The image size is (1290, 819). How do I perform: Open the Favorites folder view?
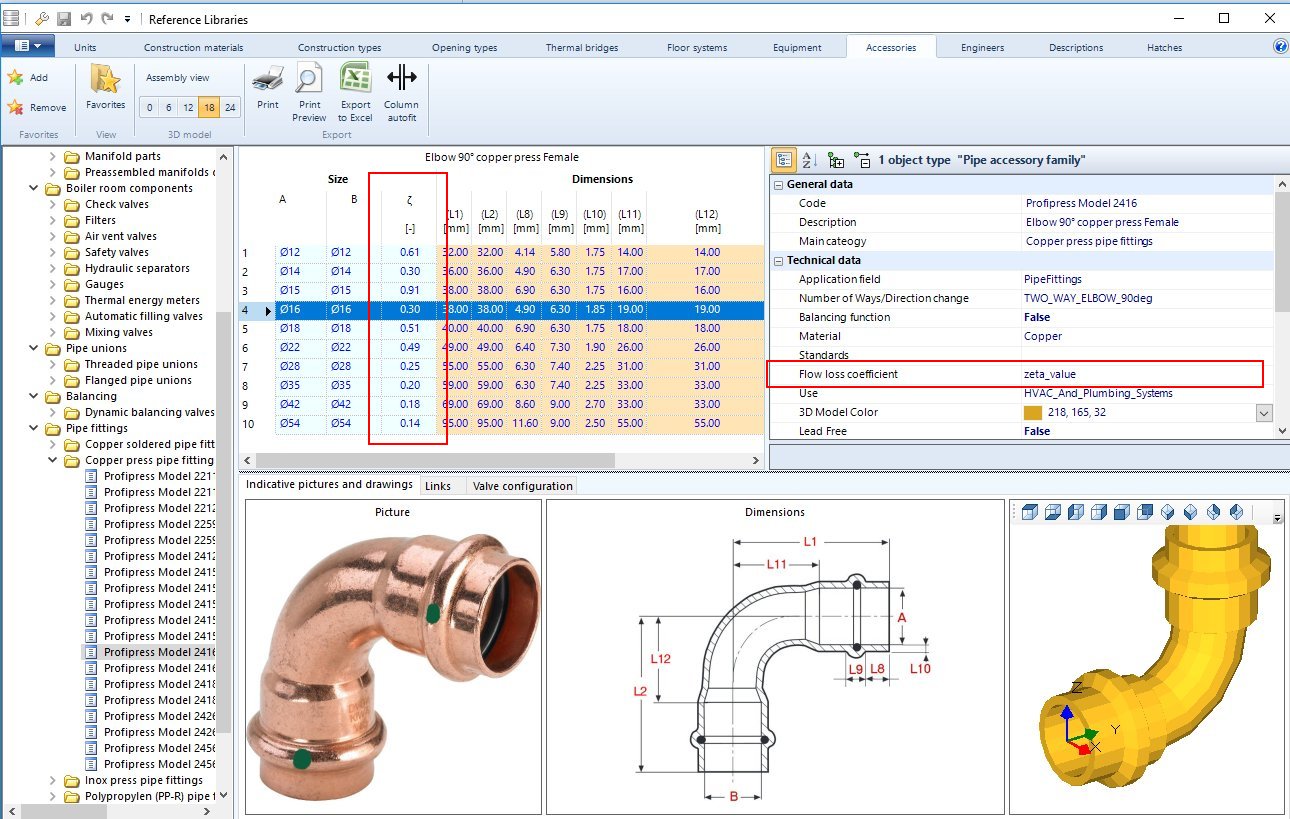[x=105, y=87]
